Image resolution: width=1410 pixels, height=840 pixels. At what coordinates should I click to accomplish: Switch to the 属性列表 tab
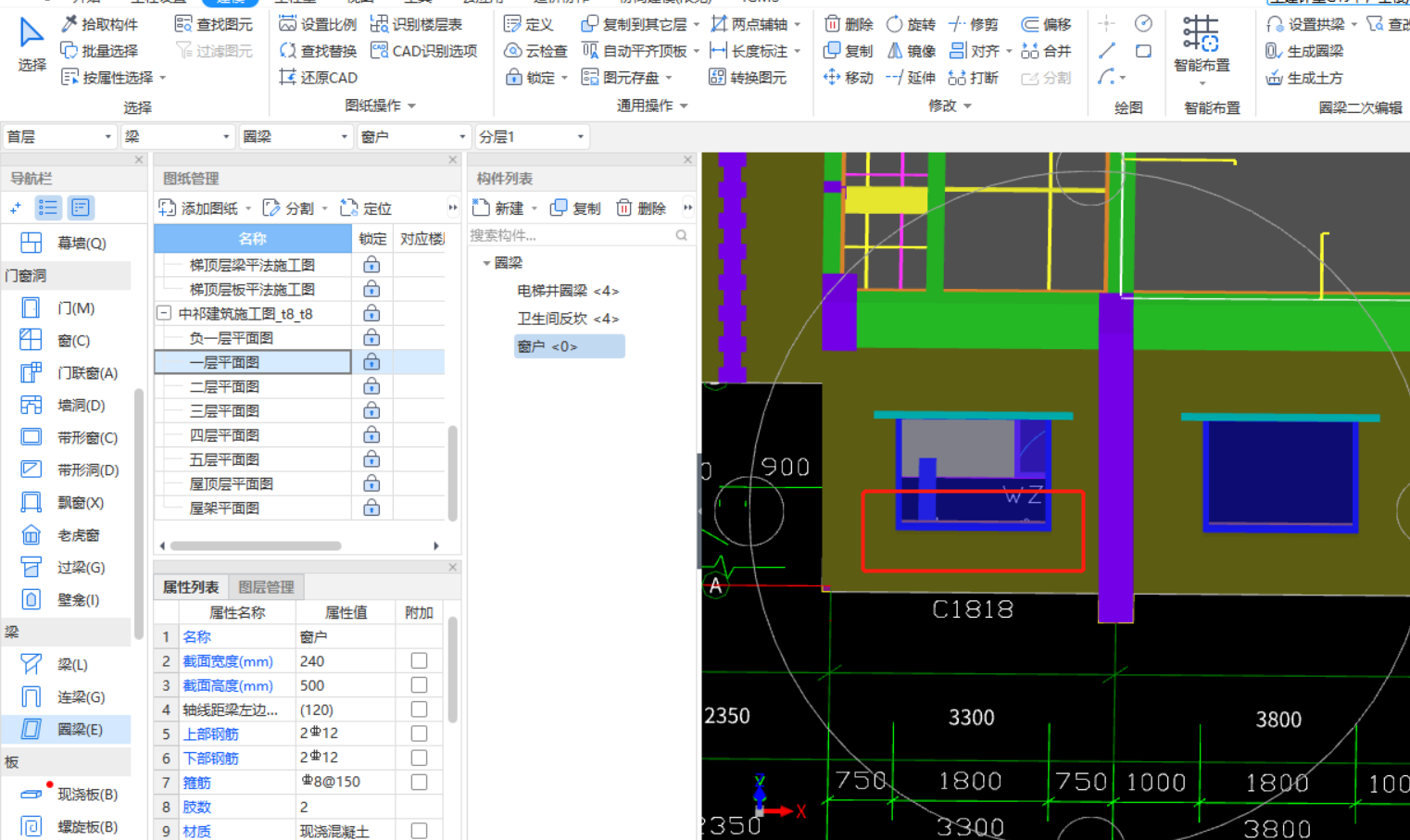[191, 587]
